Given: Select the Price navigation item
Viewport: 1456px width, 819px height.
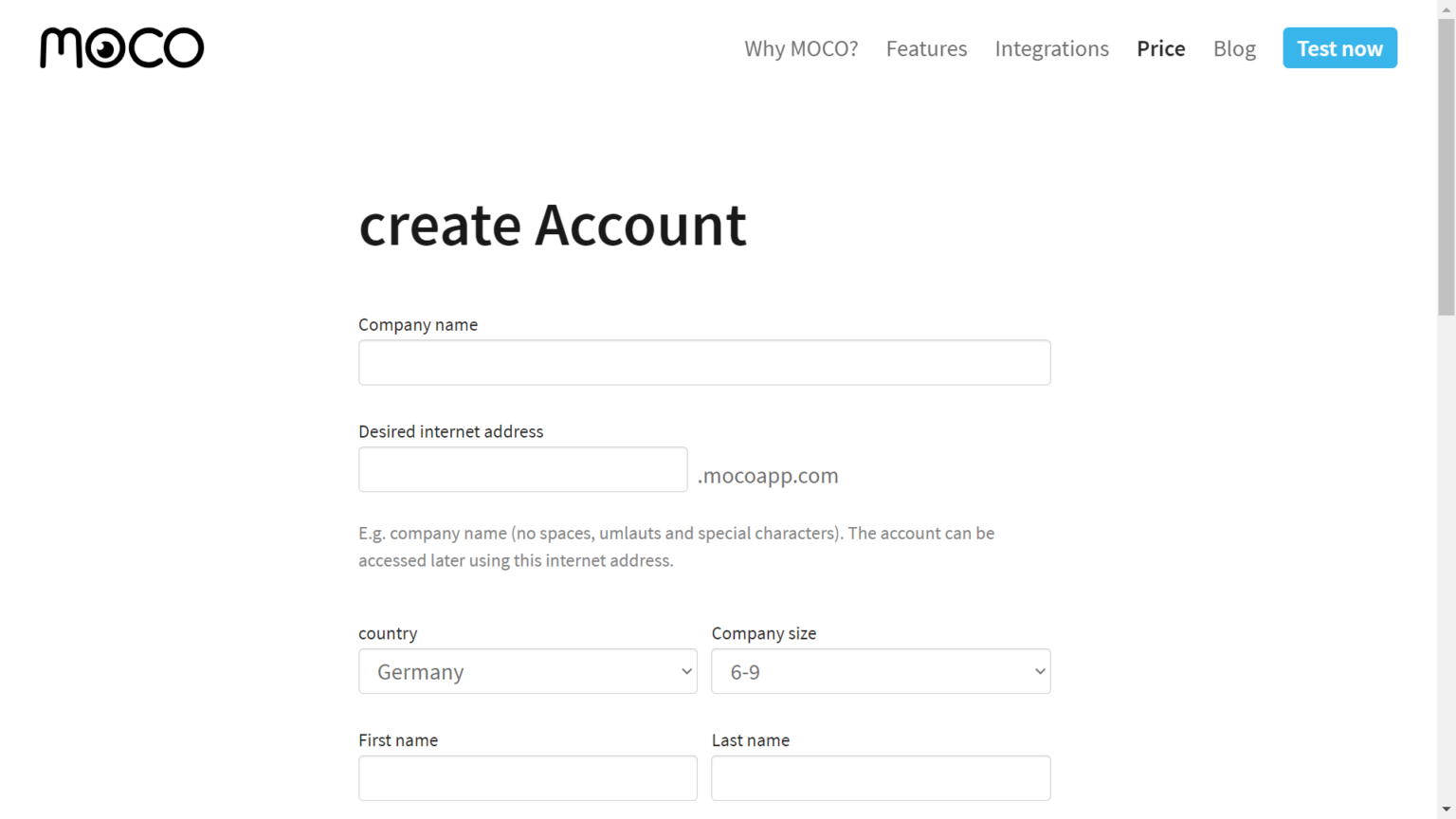Looking at the screenshot, I should [1160, 48].
